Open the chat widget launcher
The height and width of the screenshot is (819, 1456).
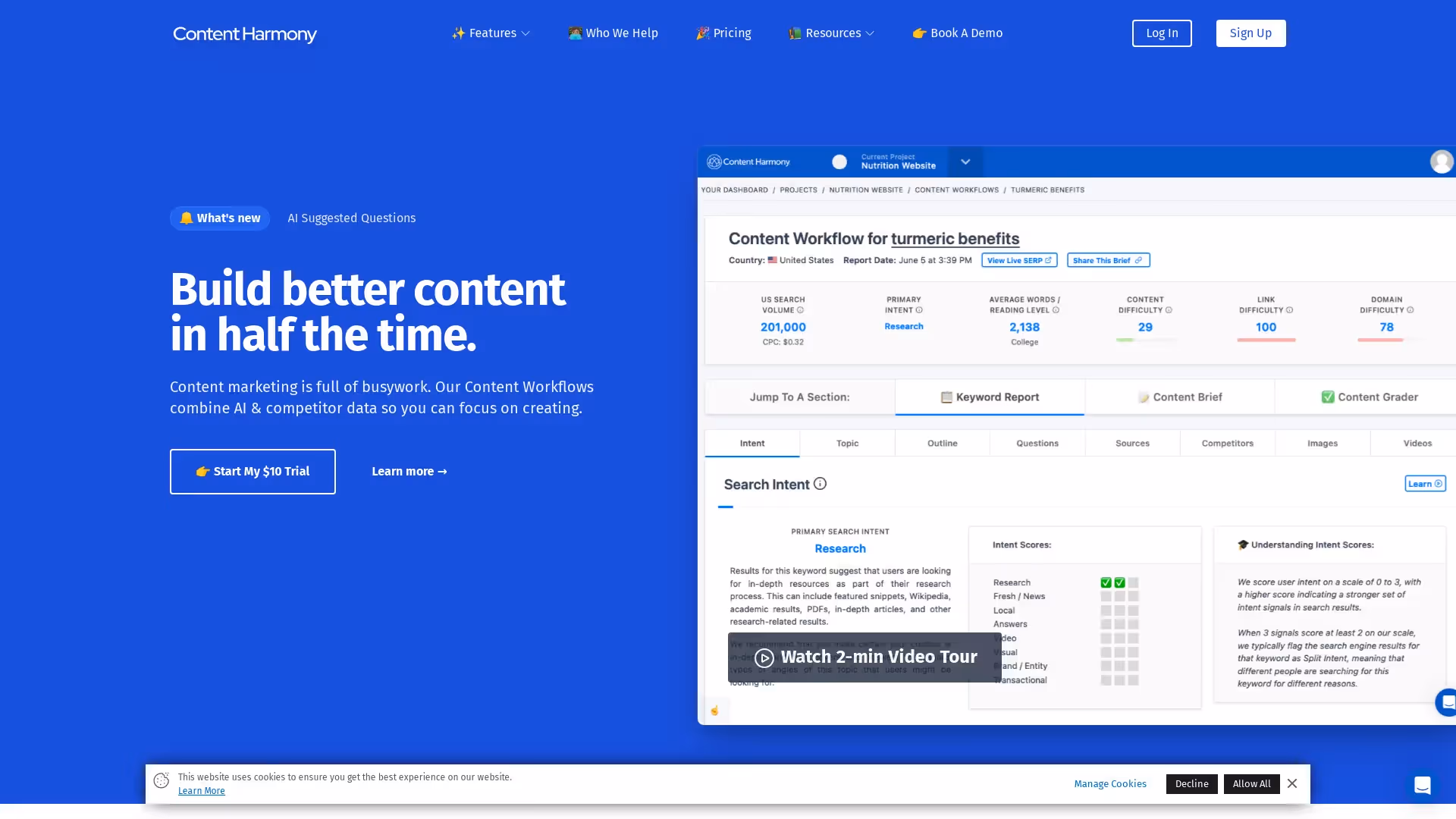point(1423,786)
